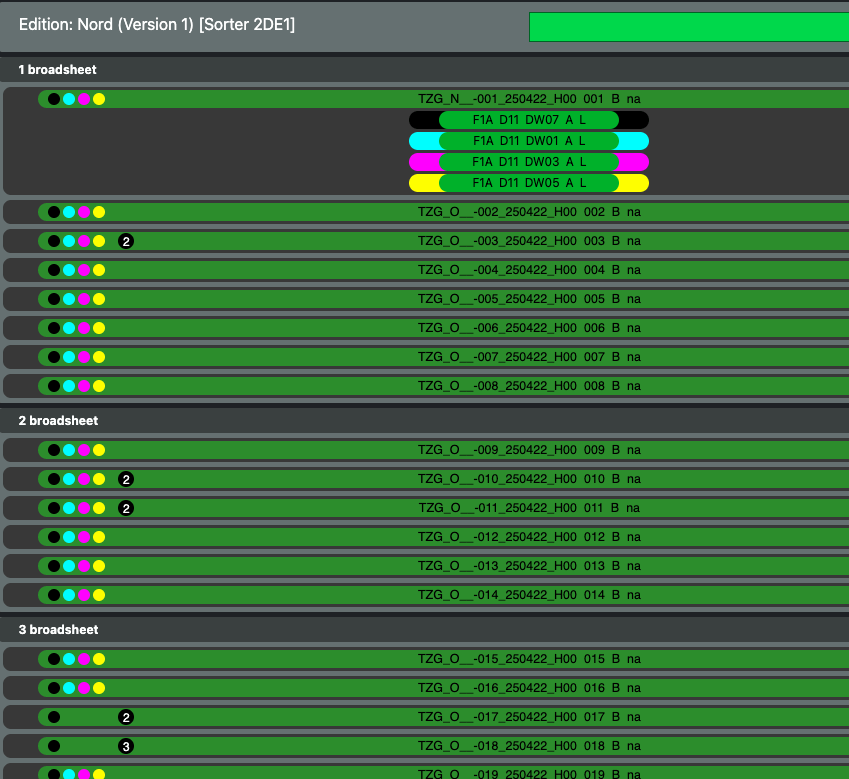Click Edition: Nord (Version 1) title
The width and height of the screenshot is (849, 779).
pyautogui.click(x=157, y=24)
